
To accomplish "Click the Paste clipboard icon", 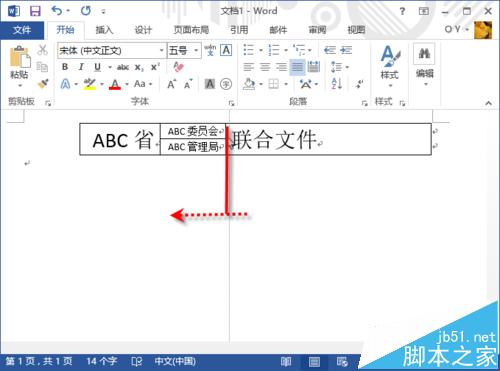I will pos(20,57).
